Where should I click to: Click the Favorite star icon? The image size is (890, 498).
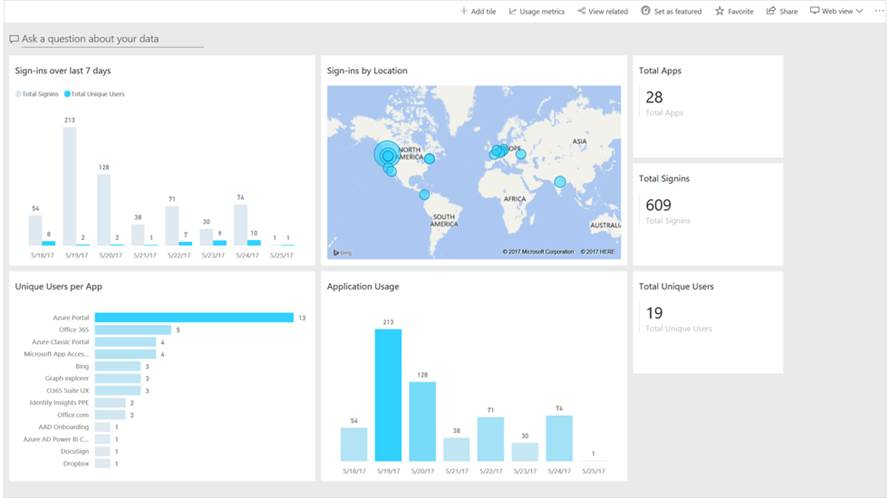click(x=719, y=11)
